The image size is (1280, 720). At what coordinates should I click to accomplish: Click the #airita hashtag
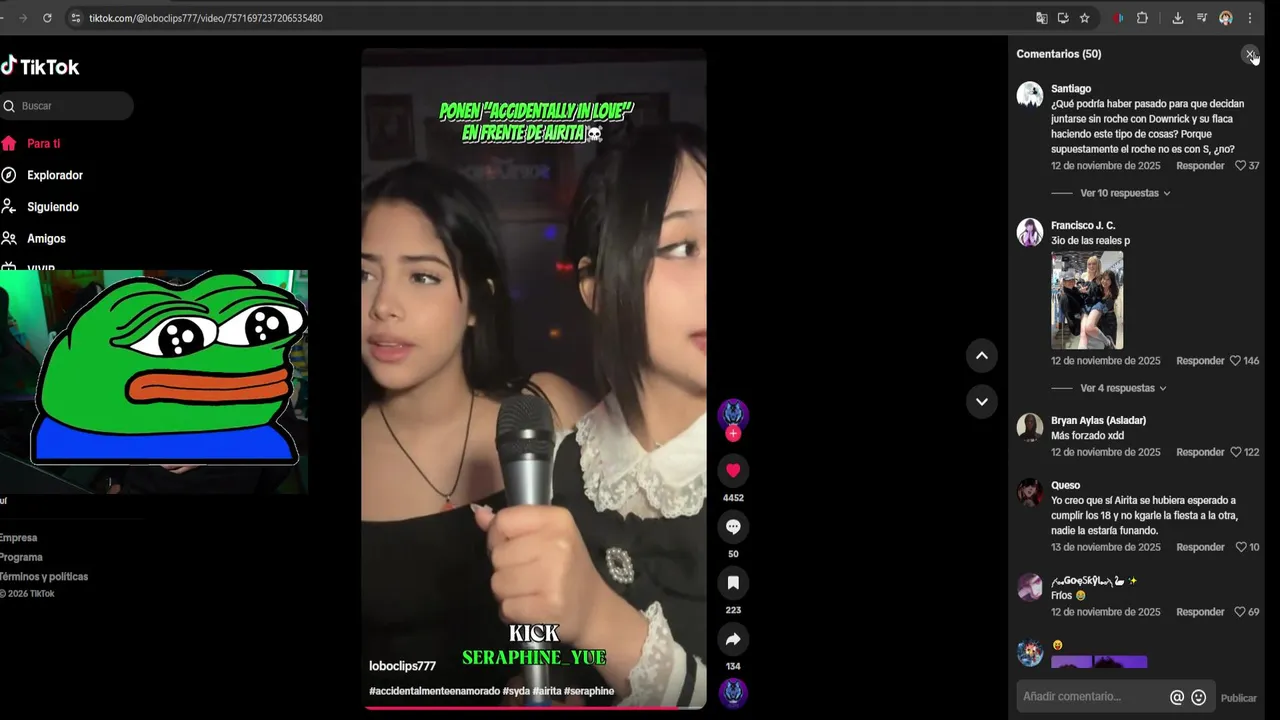click(547, 691)
